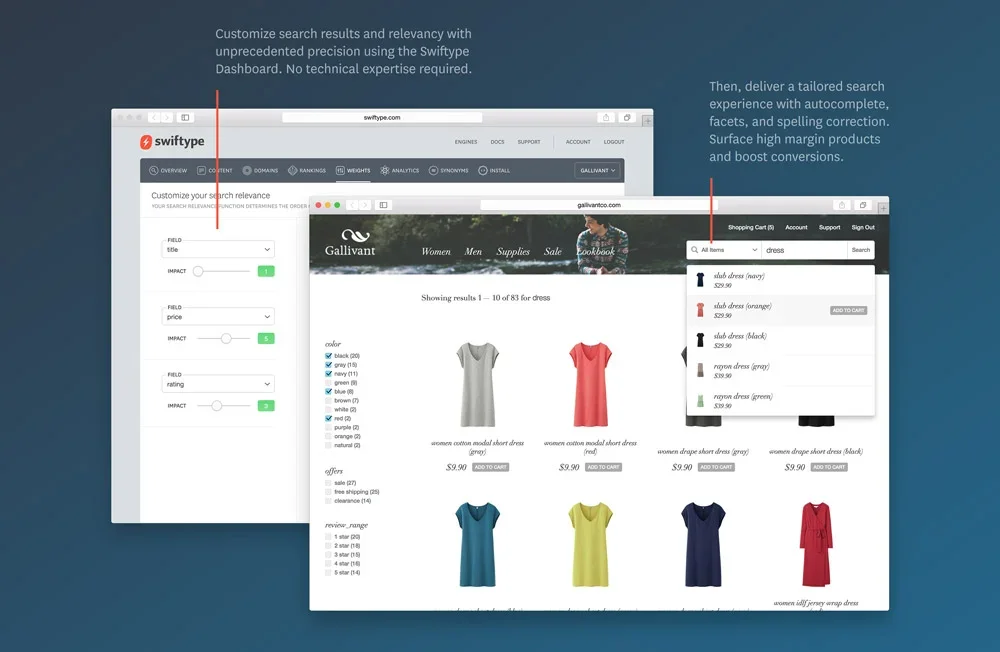The width and height of the screenshot is (1000, 652).
Task: Check the sale (27) offers filter
Action: point(328,483)
